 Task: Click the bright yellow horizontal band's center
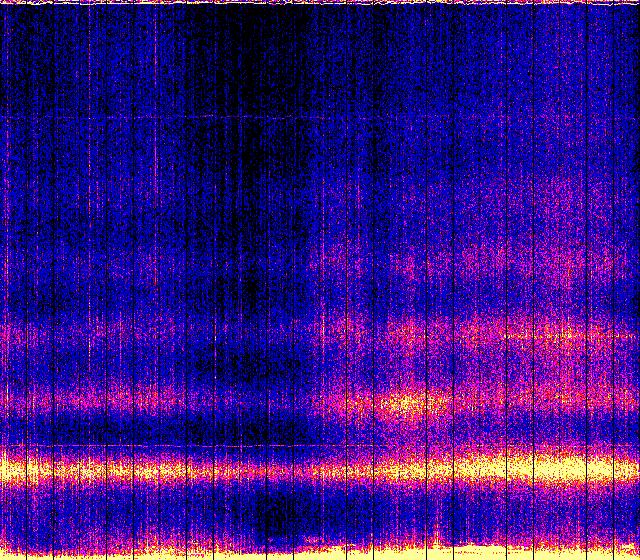pos(320,468)
